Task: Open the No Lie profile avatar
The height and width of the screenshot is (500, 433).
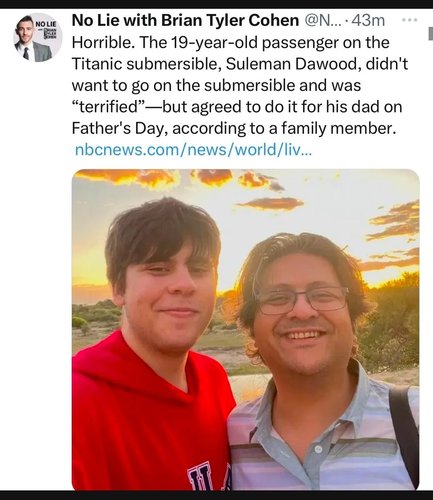Action: pos(38,38)
